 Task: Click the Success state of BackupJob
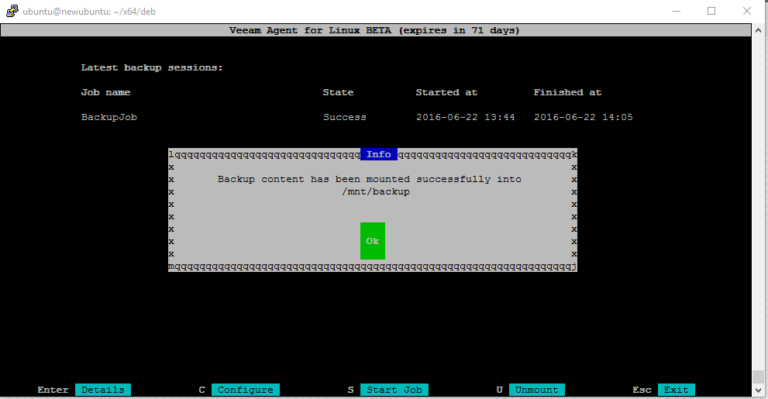[344, 117]
